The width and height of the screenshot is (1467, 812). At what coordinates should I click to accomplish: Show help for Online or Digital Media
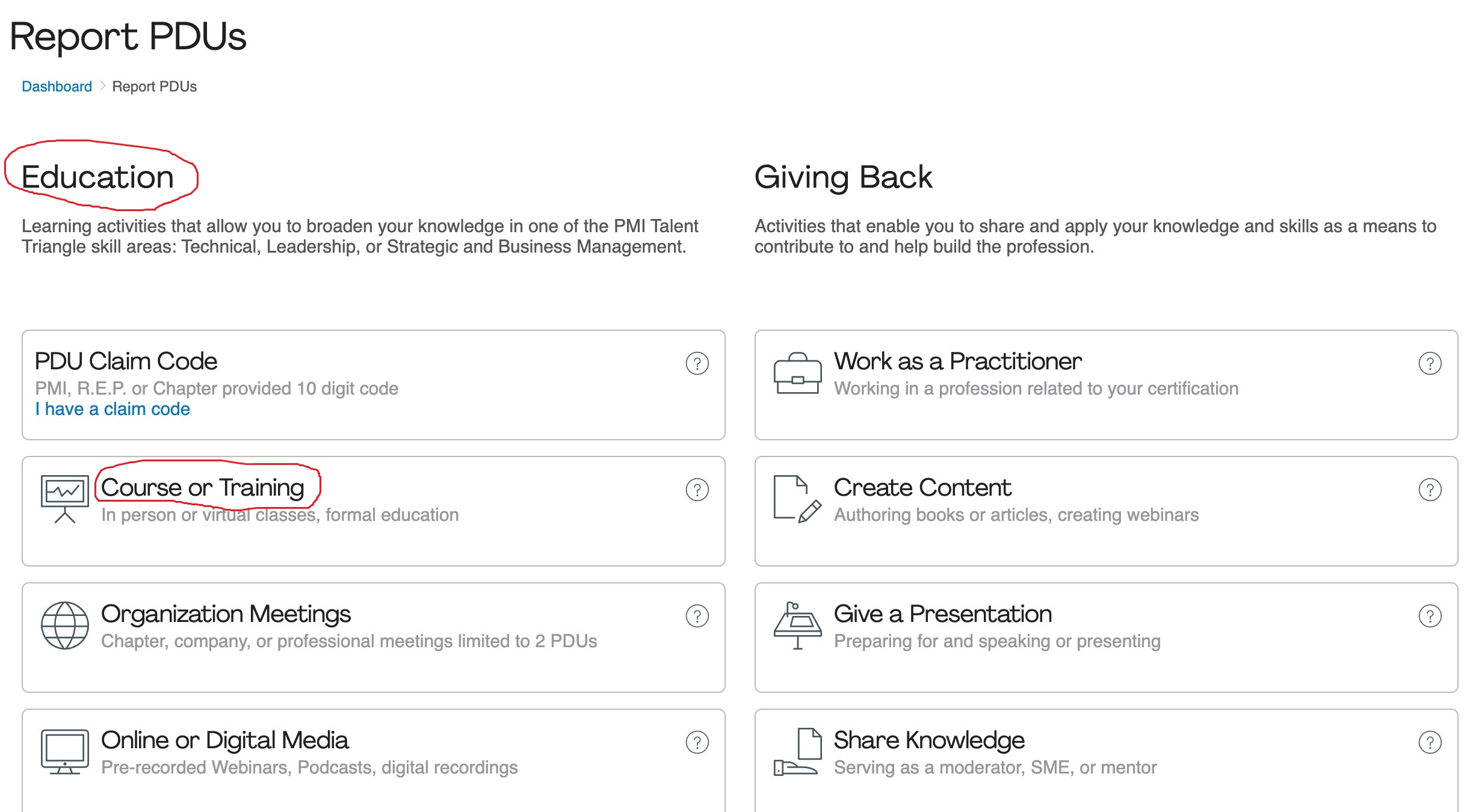tap(697, 742)
